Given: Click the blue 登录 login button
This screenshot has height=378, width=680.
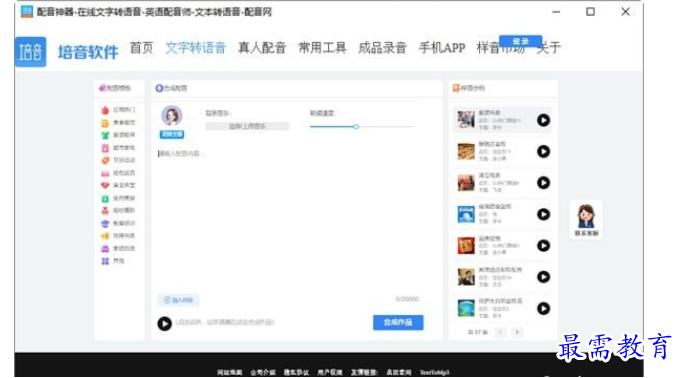Looking at the screenshot, I should (x=520, y=41).
